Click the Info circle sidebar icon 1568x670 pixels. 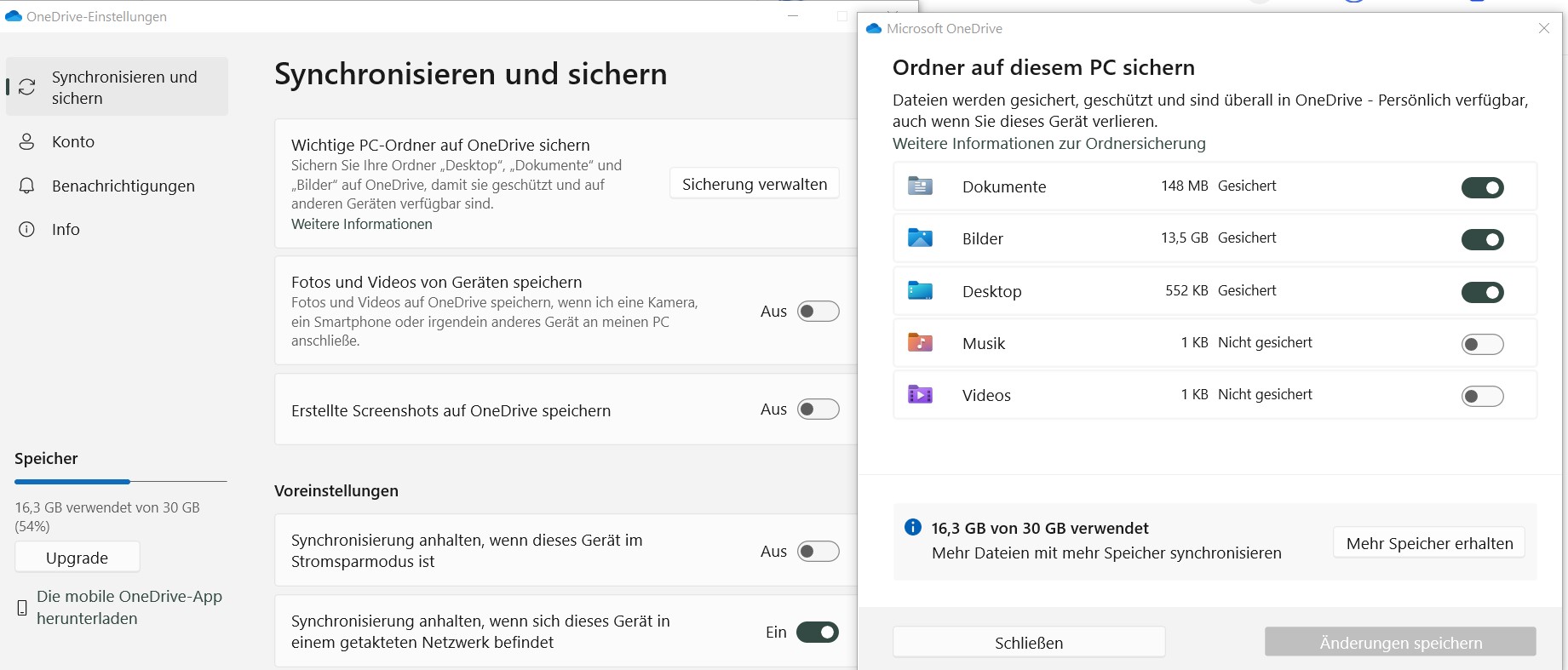click(27, 229)
